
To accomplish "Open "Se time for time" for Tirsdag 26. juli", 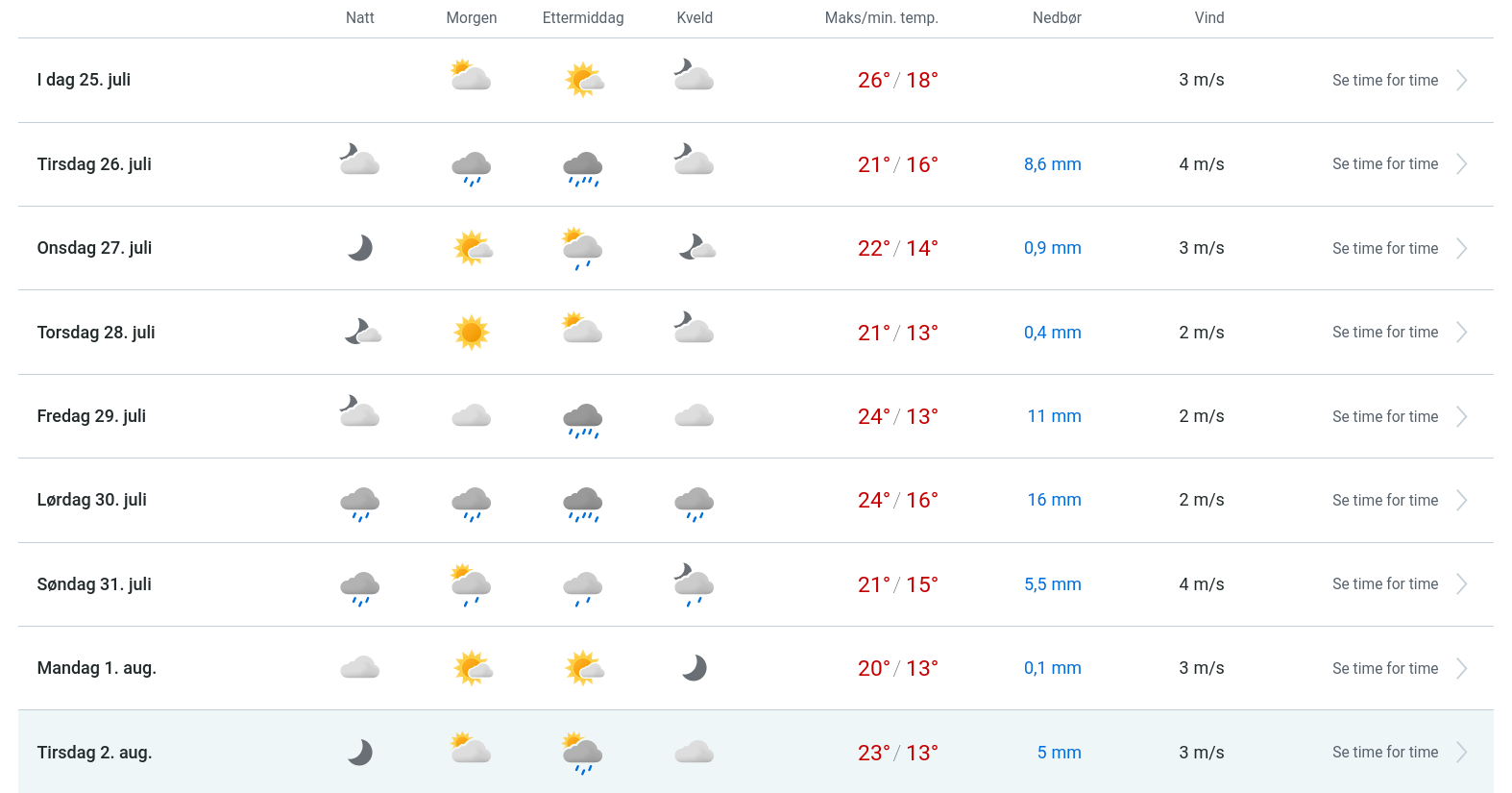I will point(1385,164).
